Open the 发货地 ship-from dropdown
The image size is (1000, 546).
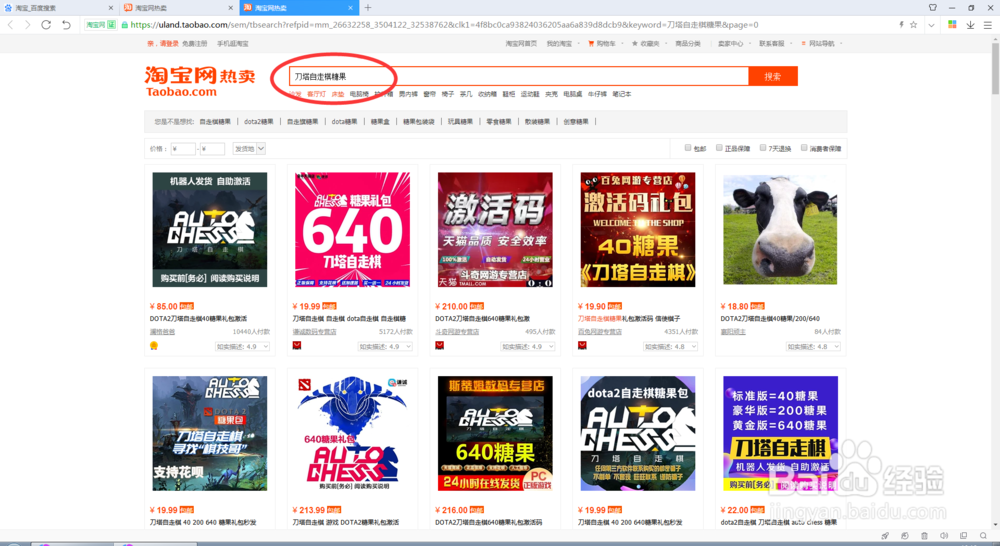(249, 149)
